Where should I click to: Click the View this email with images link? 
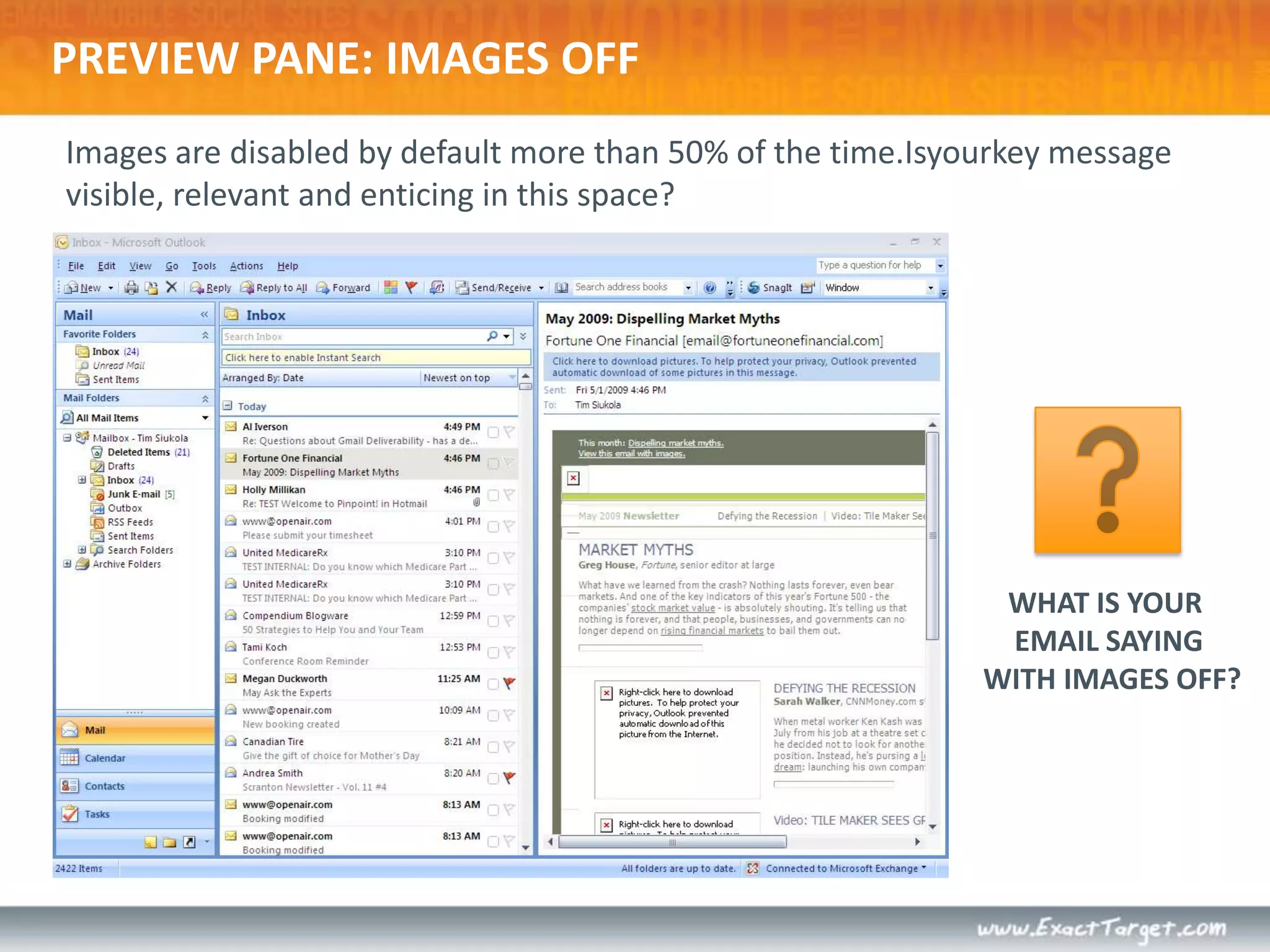tap(631, 454)
